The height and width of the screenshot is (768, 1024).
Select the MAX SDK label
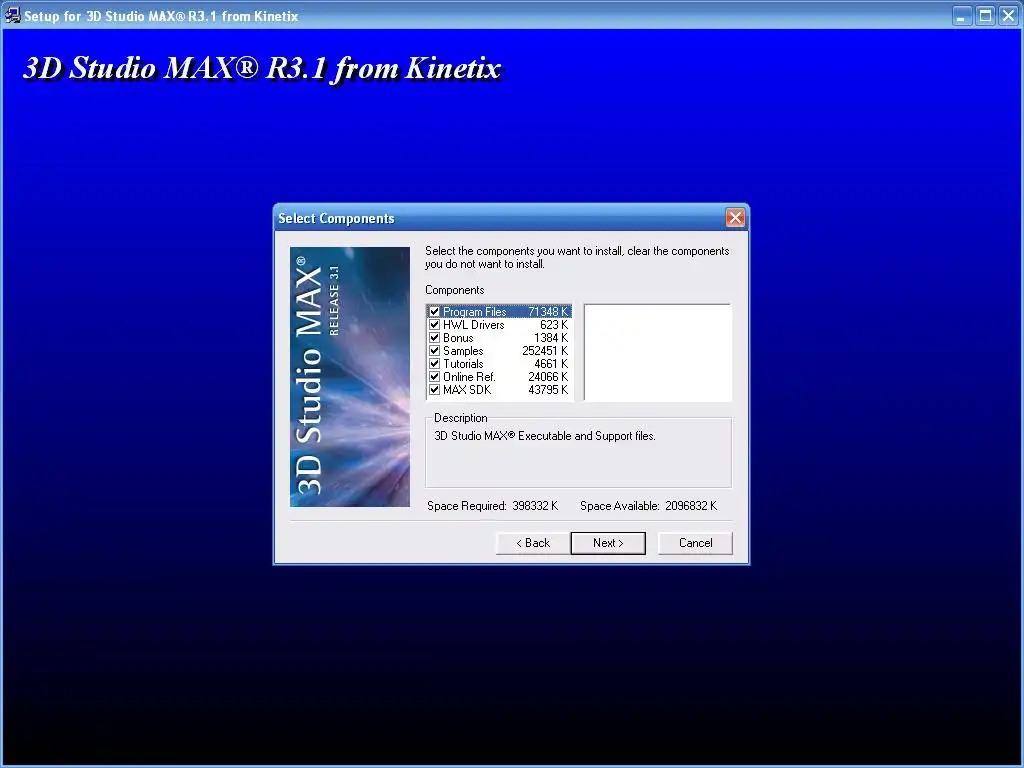[x=467, y=390]
